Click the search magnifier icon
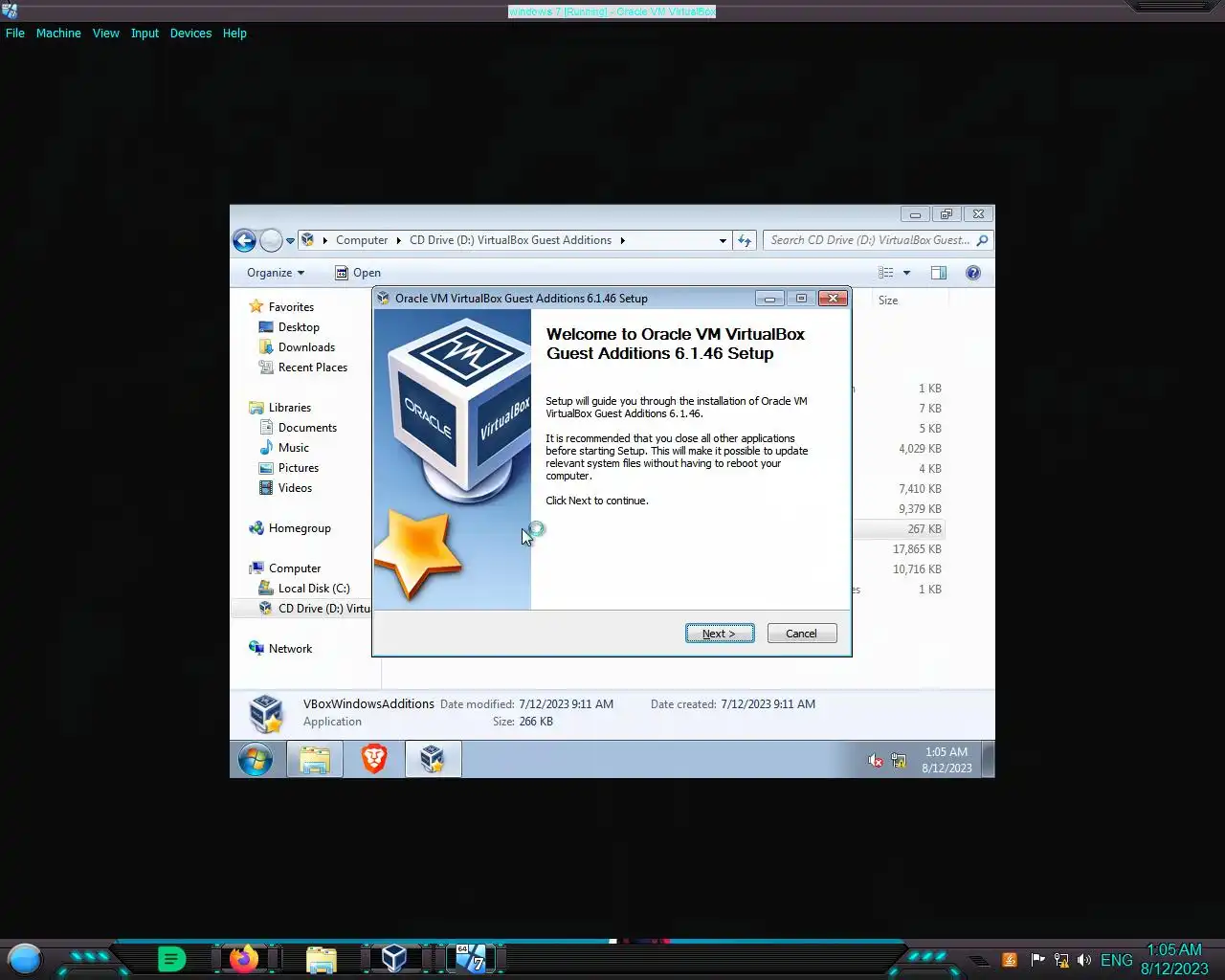The height and width of the screenshot is (980, 1225). 982,240
